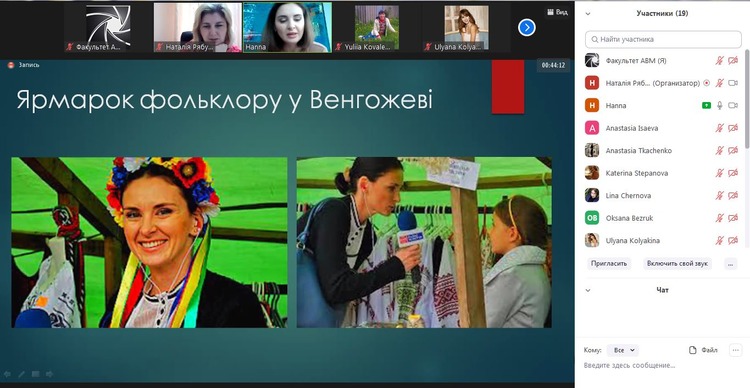The height and width of the screenshot is (388, 750).
Task: Click the Найти участника search field
Action: point(663,39)
